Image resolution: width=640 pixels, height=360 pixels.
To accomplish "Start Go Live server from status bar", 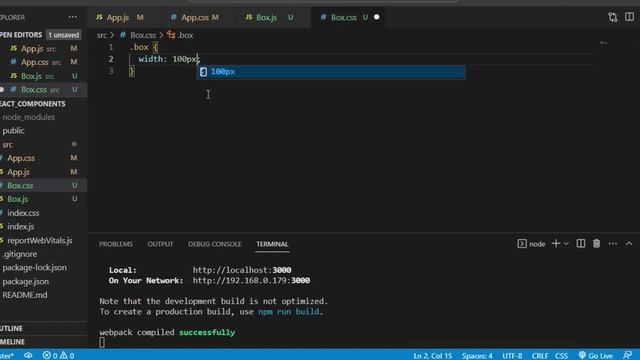I will (x=596, y=356).
